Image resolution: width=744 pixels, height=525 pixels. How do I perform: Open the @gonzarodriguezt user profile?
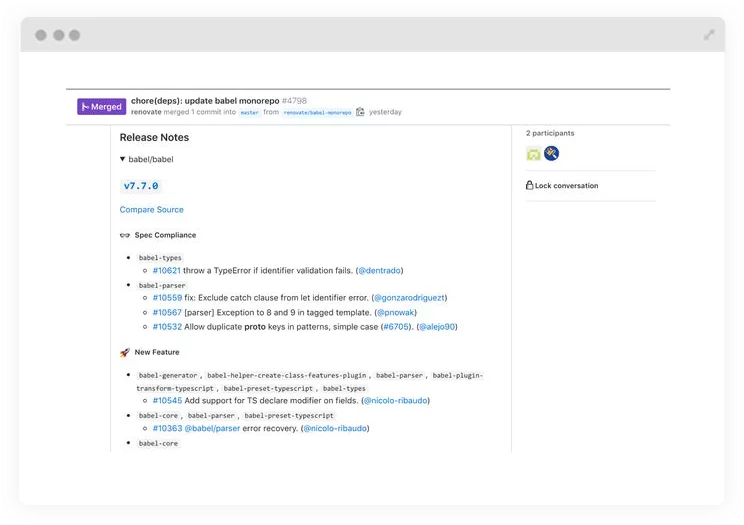click(409, 298)
